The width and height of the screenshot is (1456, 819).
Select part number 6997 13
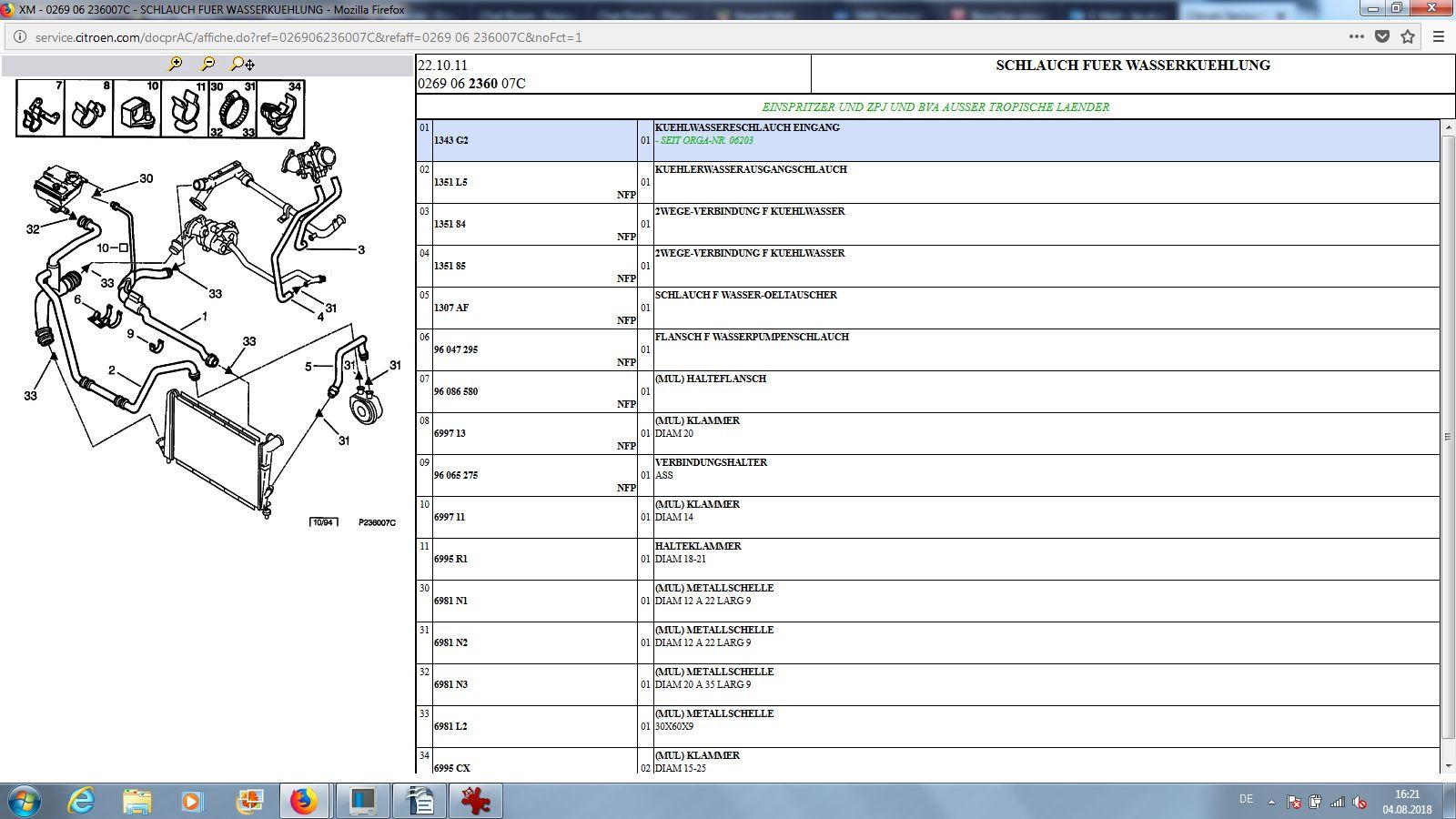point(450,433)
